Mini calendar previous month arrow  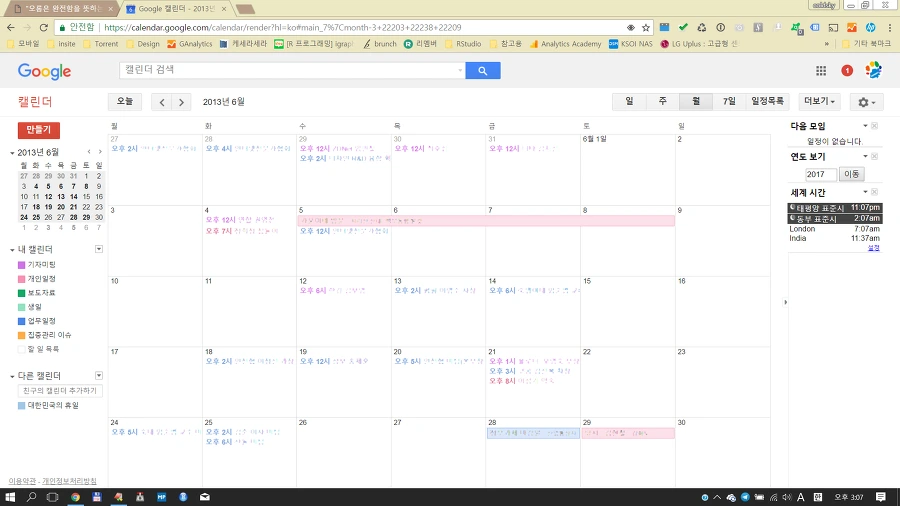coord(89,152)
